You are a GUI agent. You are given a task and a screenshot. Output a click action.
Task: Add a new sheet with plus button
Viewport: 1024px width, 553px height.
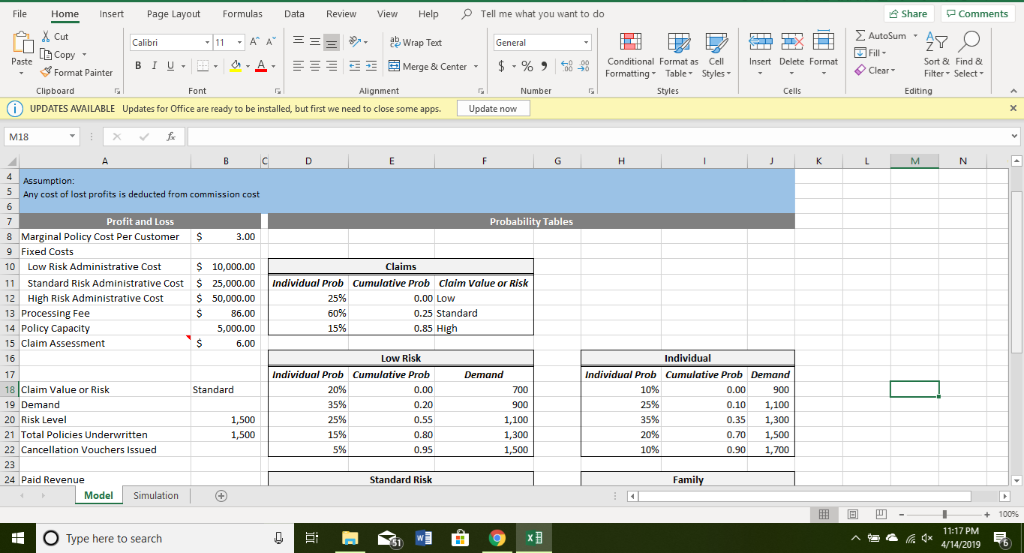coord(221,496)
